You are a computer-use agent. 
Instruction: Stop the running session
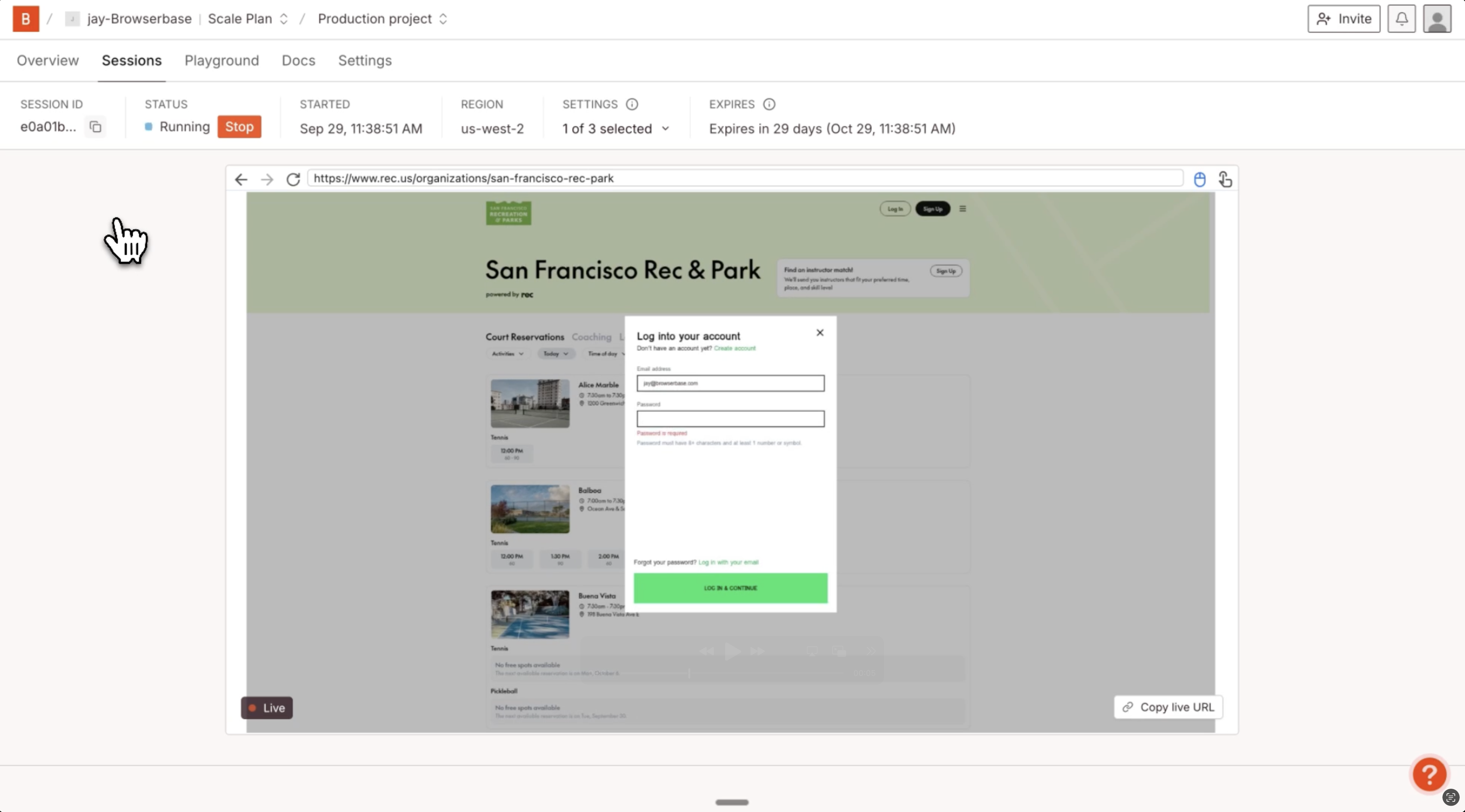click(x=239, y=127)
